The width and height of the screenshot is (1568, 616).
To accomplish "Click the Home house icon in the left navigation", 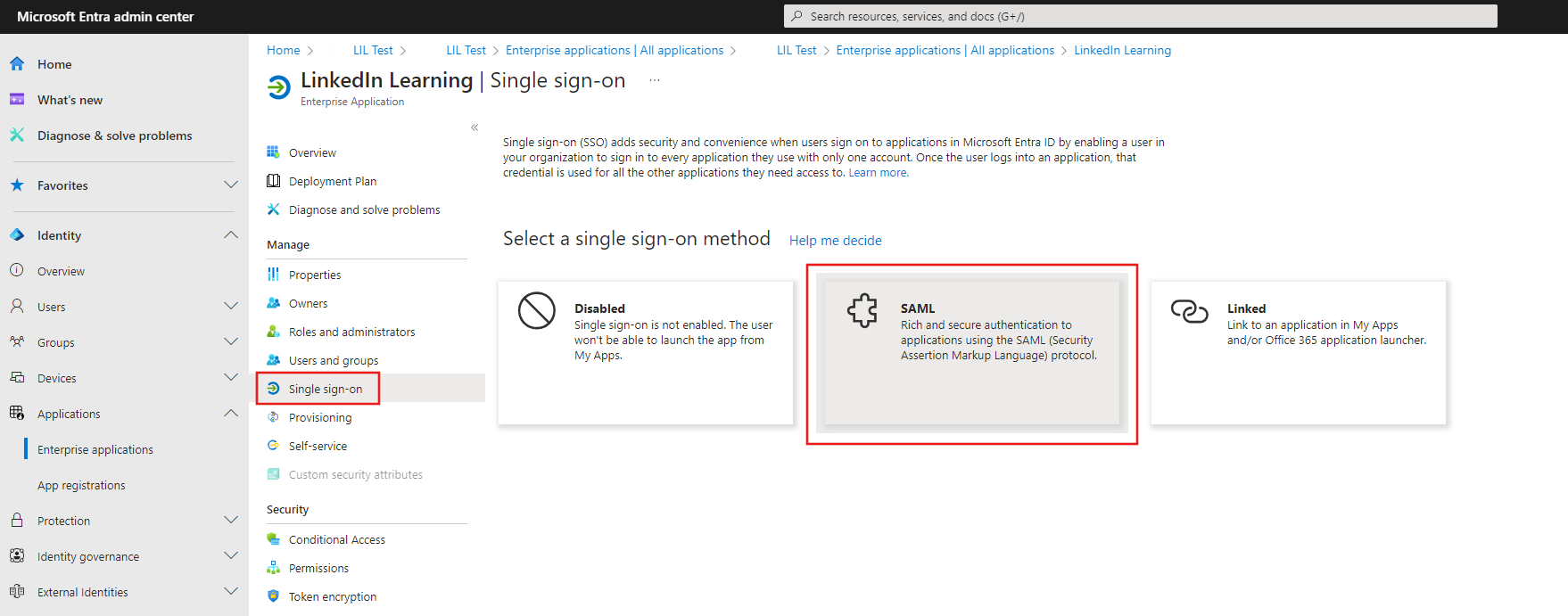I will click(x=17, y=64).
